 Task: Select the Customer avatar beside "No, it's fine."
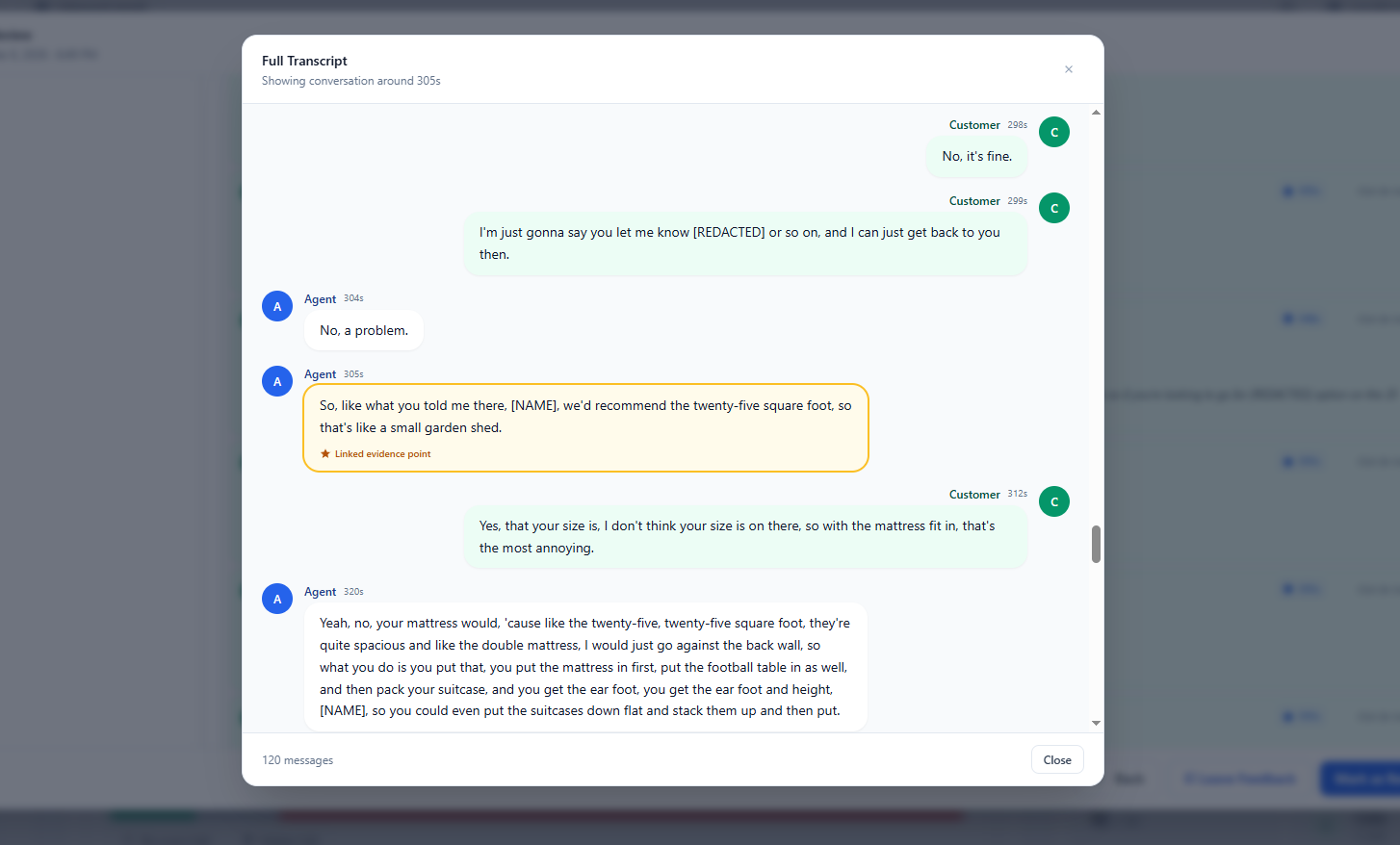1053,132
